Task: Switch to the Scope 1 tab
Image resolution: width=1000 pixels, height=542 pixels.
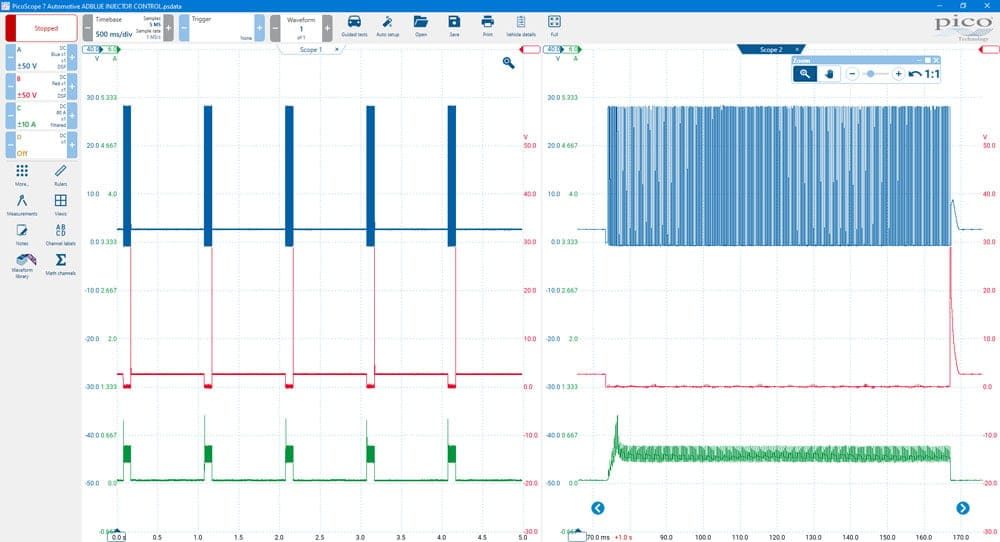Action: [x=311, y=49]
